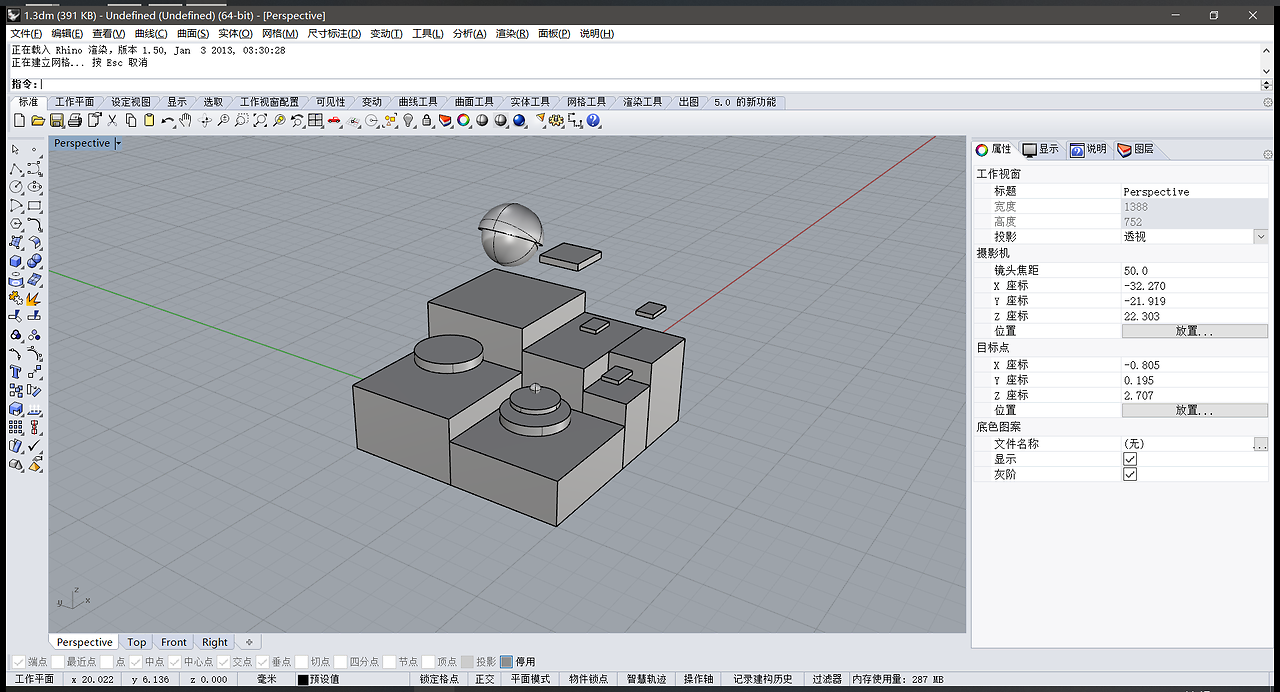Open the toolbar tabs gear options menu
This screenshot has height=692, width=1280.
[x=1268, y=102]
